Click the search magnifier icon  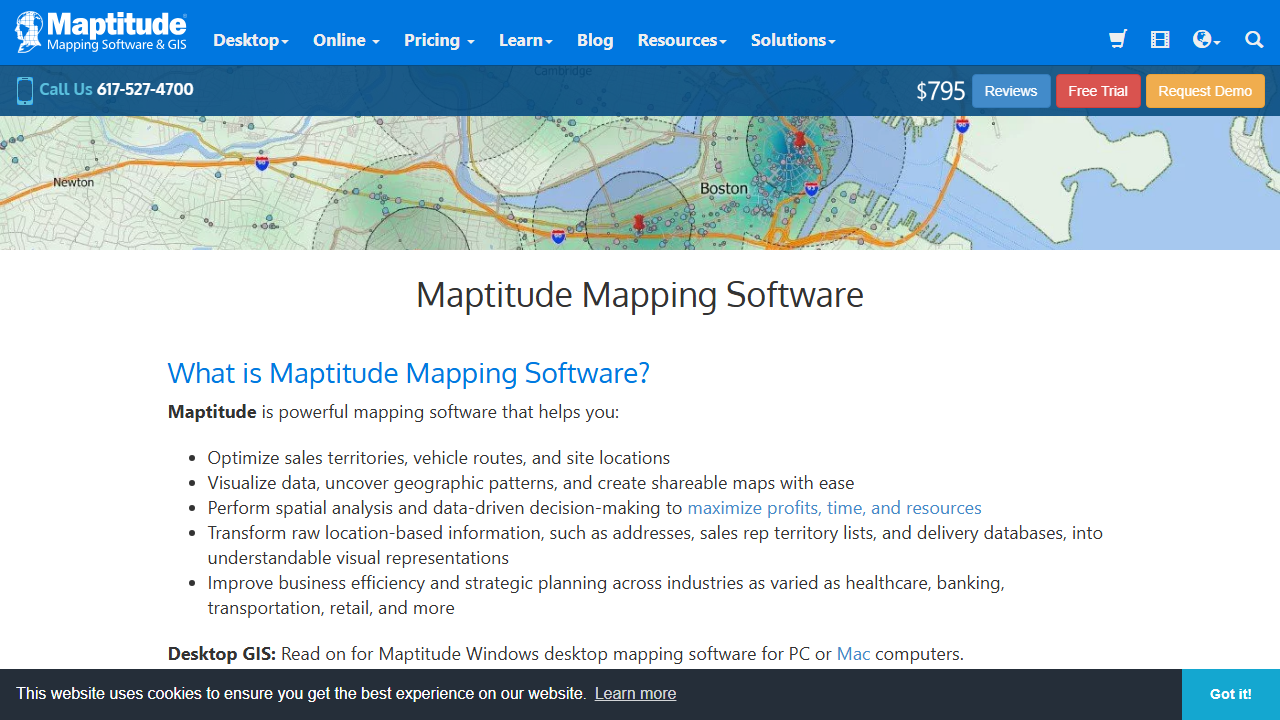tap(1254, 40)
